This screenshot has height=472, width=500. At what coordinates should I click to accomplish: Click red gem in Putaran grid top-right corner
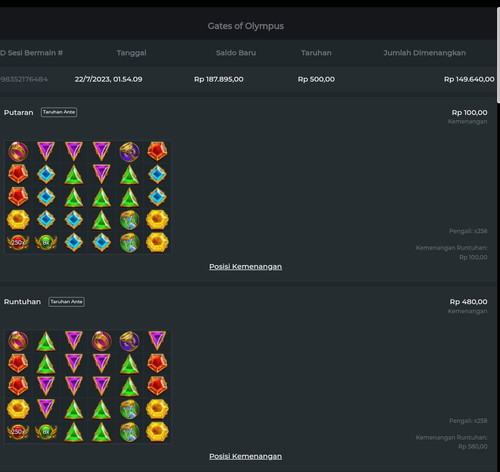tap(157, 152)
